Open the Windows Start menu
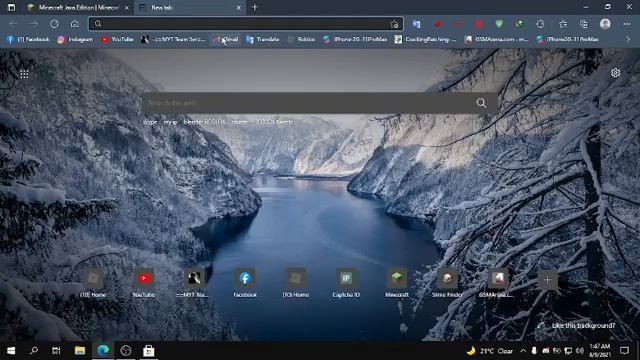Image resolution: width=640 pixels, height=360 pixels. [11, 351]
